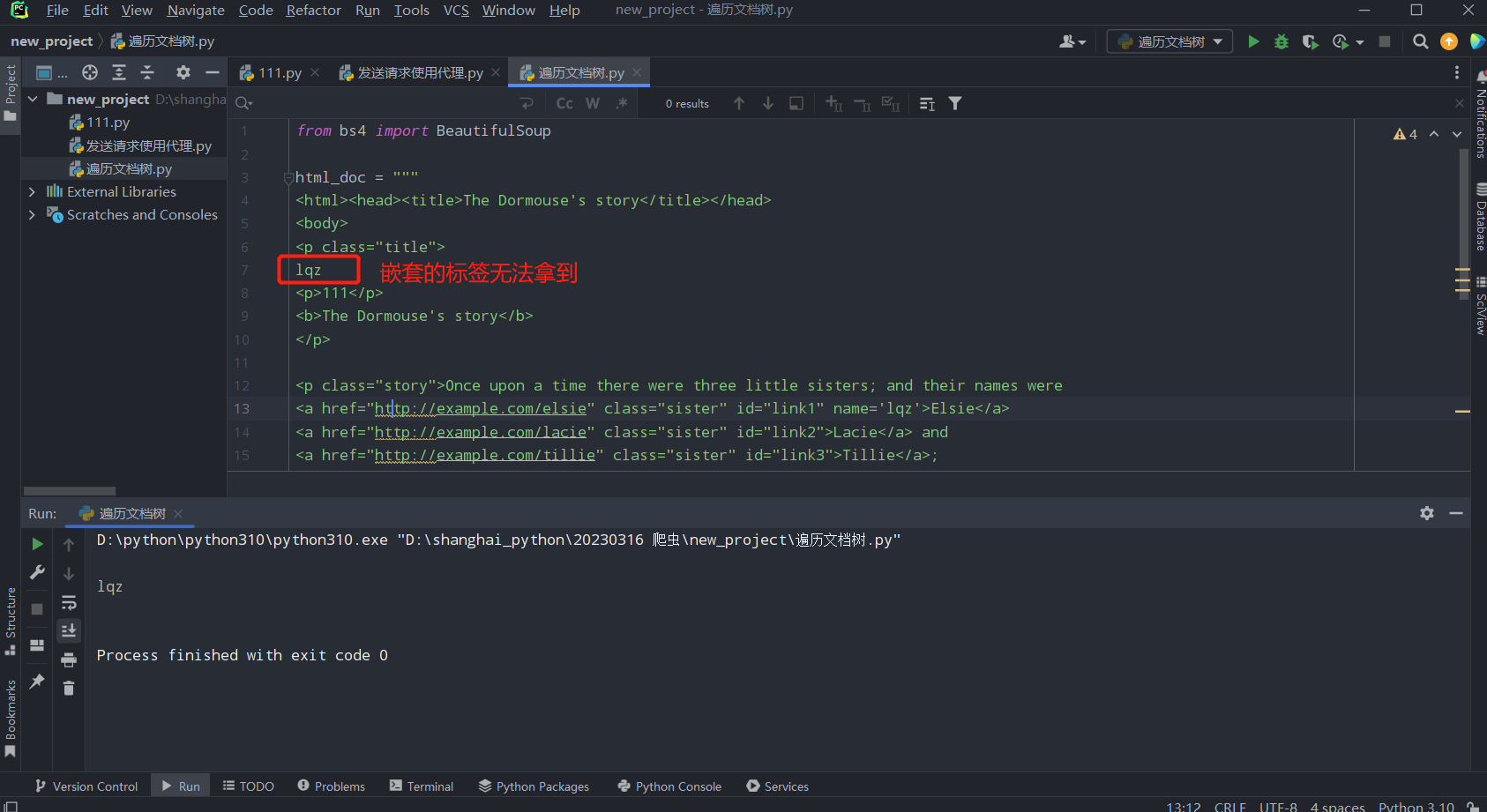Collapse the new_project folder

tap(33, 99)
